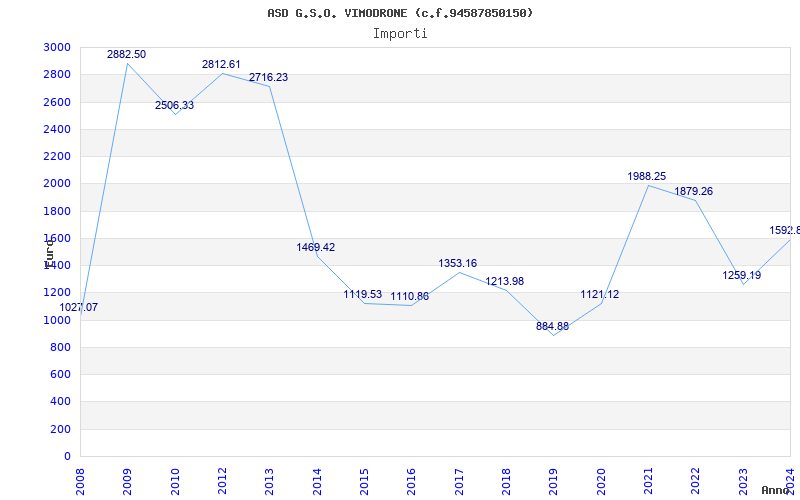Viewport: 800px width, 500px height.
Task: Click the 2600 y-axis tick label
Action: 57,102
